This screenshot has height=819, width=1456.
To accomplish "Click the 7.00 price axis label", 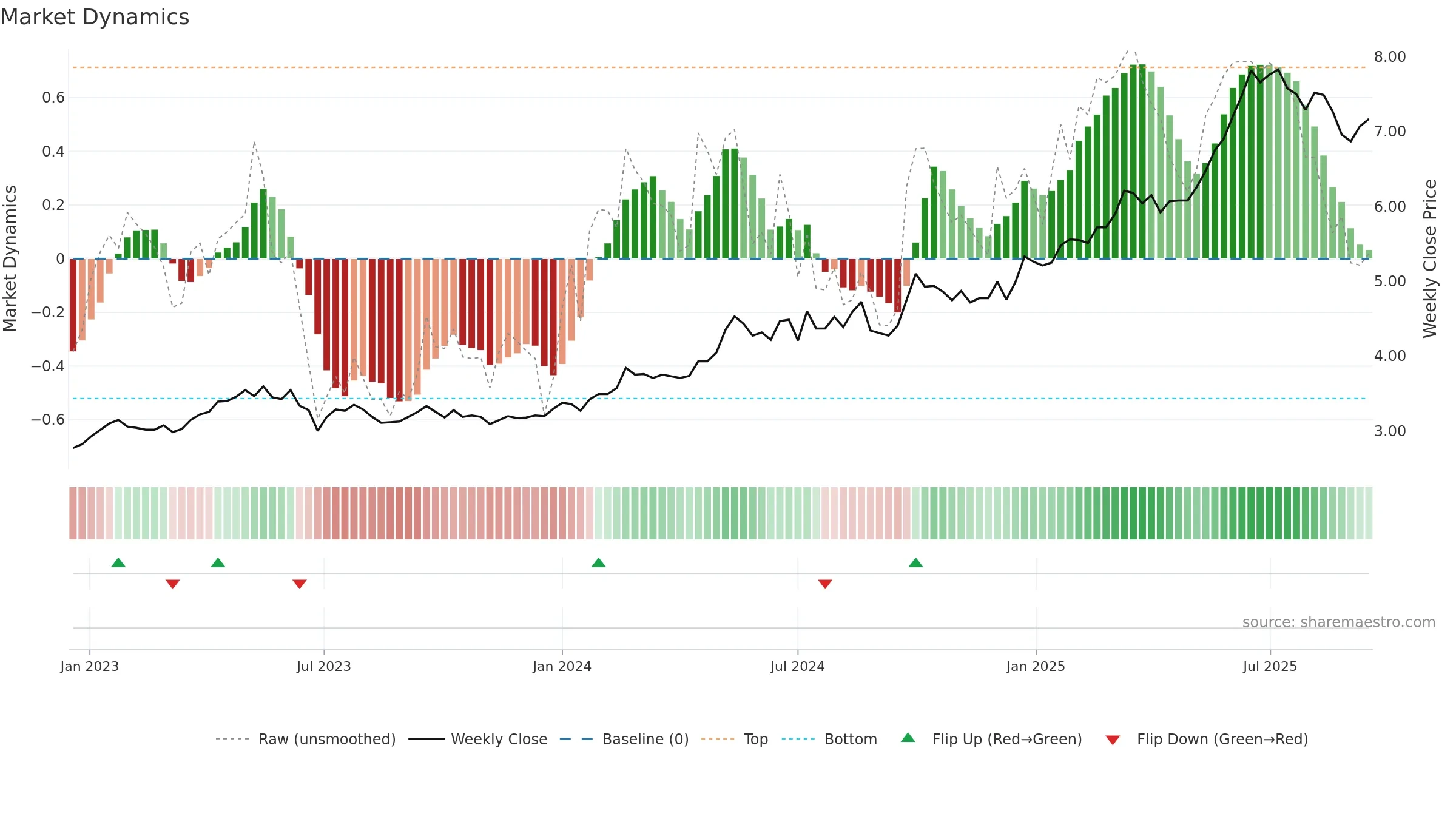I will point(1390,132).
